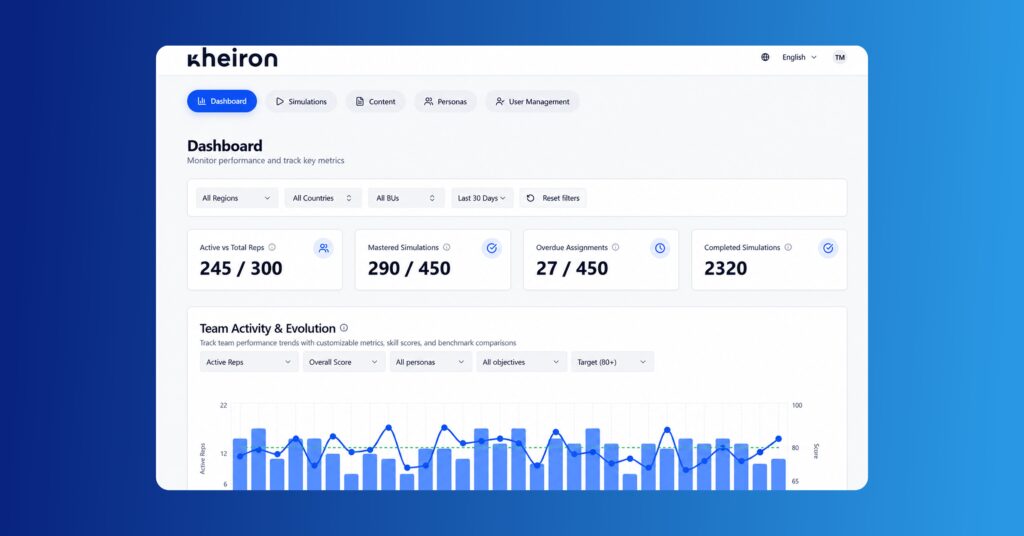
Task: Click the kheiron logo
Action: [232, 57]
